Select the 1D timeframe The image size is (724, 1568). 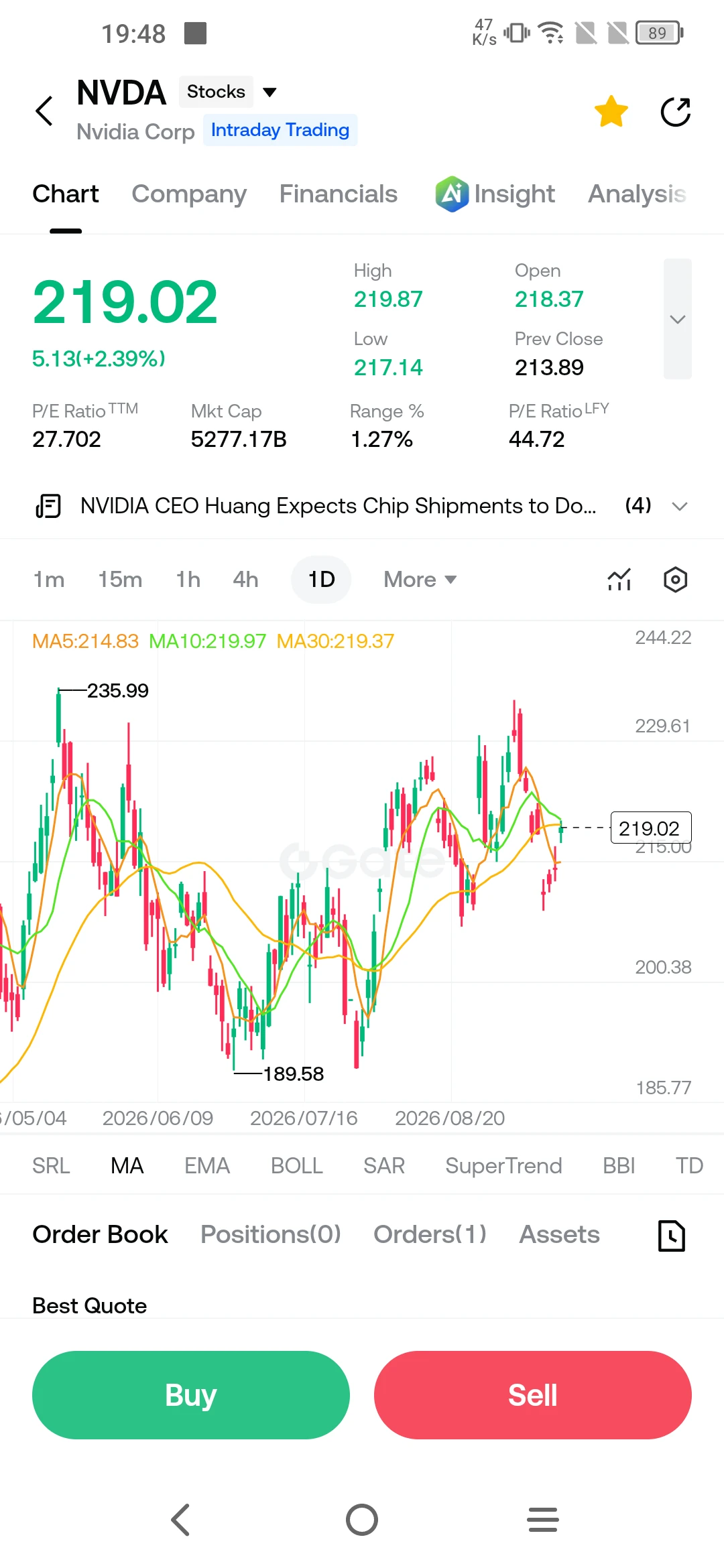click(x=321, y=580)
